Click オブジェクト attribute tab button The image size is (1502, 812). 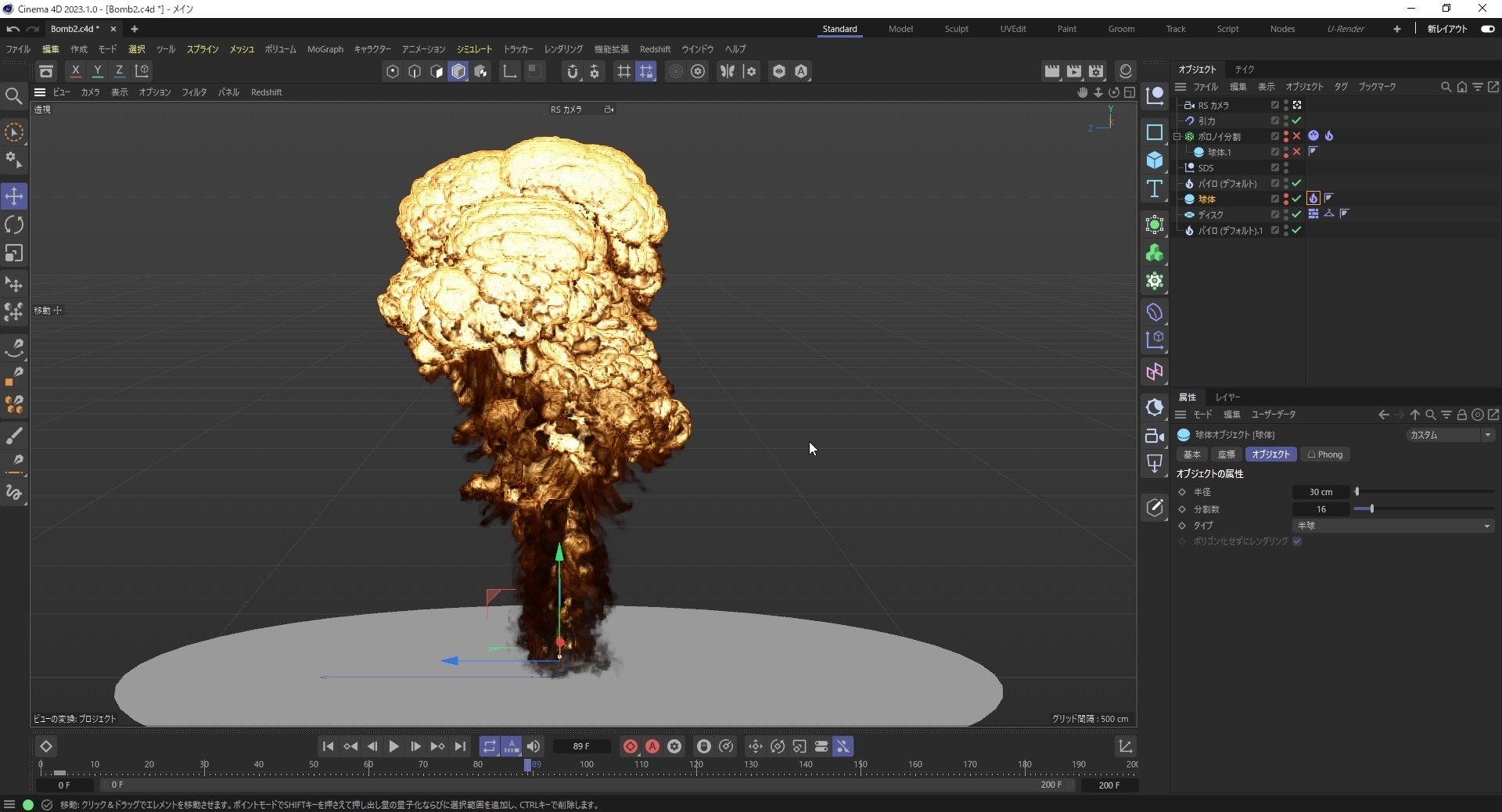[x=1270, y=455]
